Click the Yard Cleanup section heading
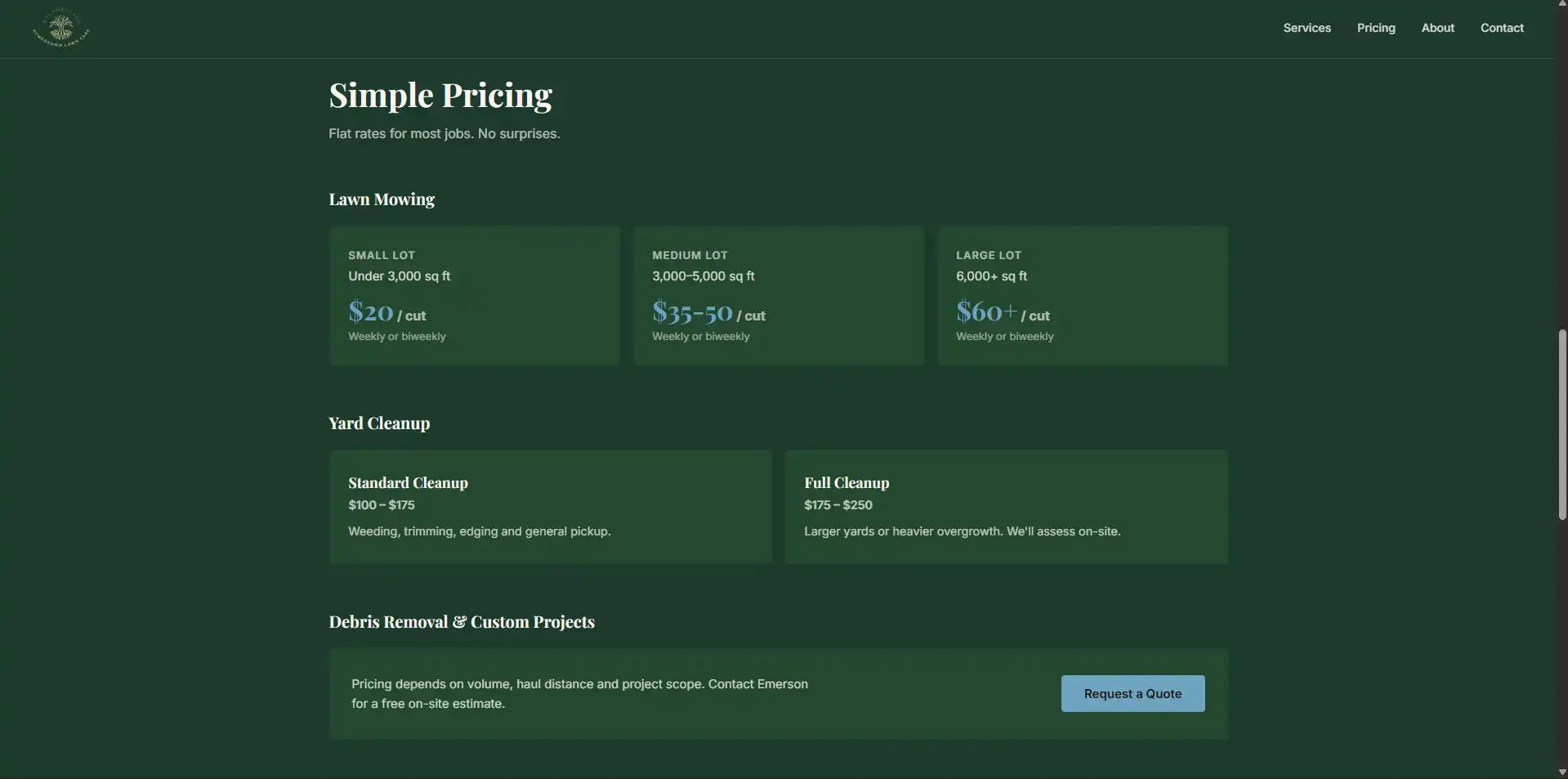This screenshot has width=1568, height=779. 379,423
